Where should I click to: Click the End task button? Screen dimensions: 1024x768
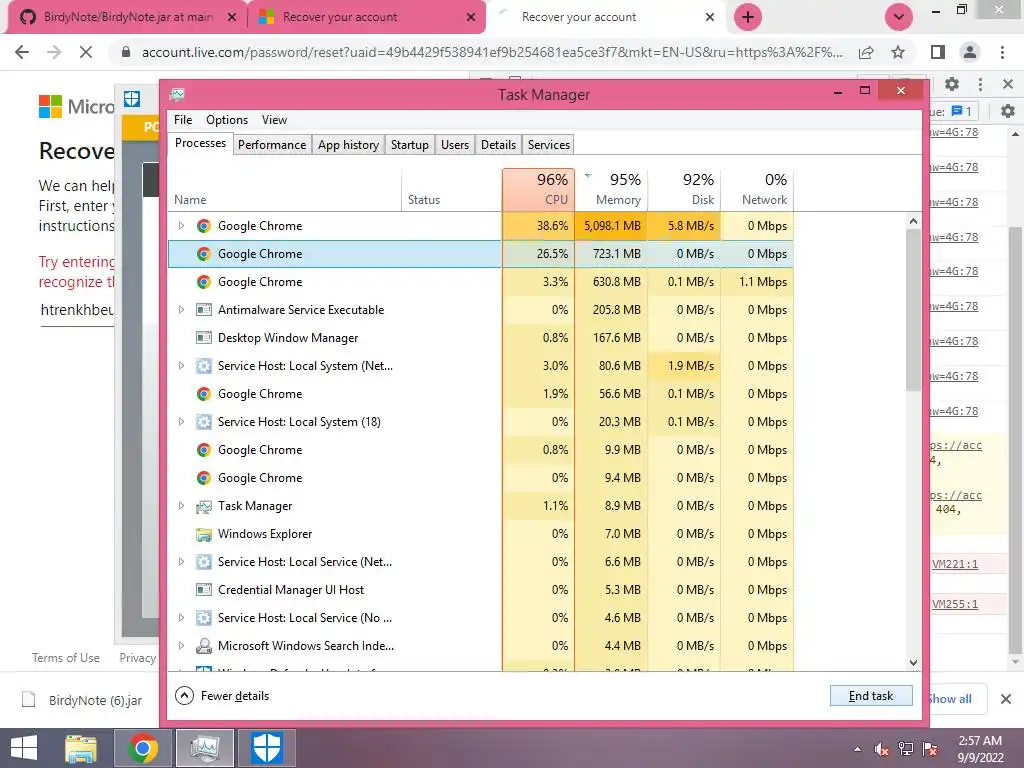(x=871, y=696)
